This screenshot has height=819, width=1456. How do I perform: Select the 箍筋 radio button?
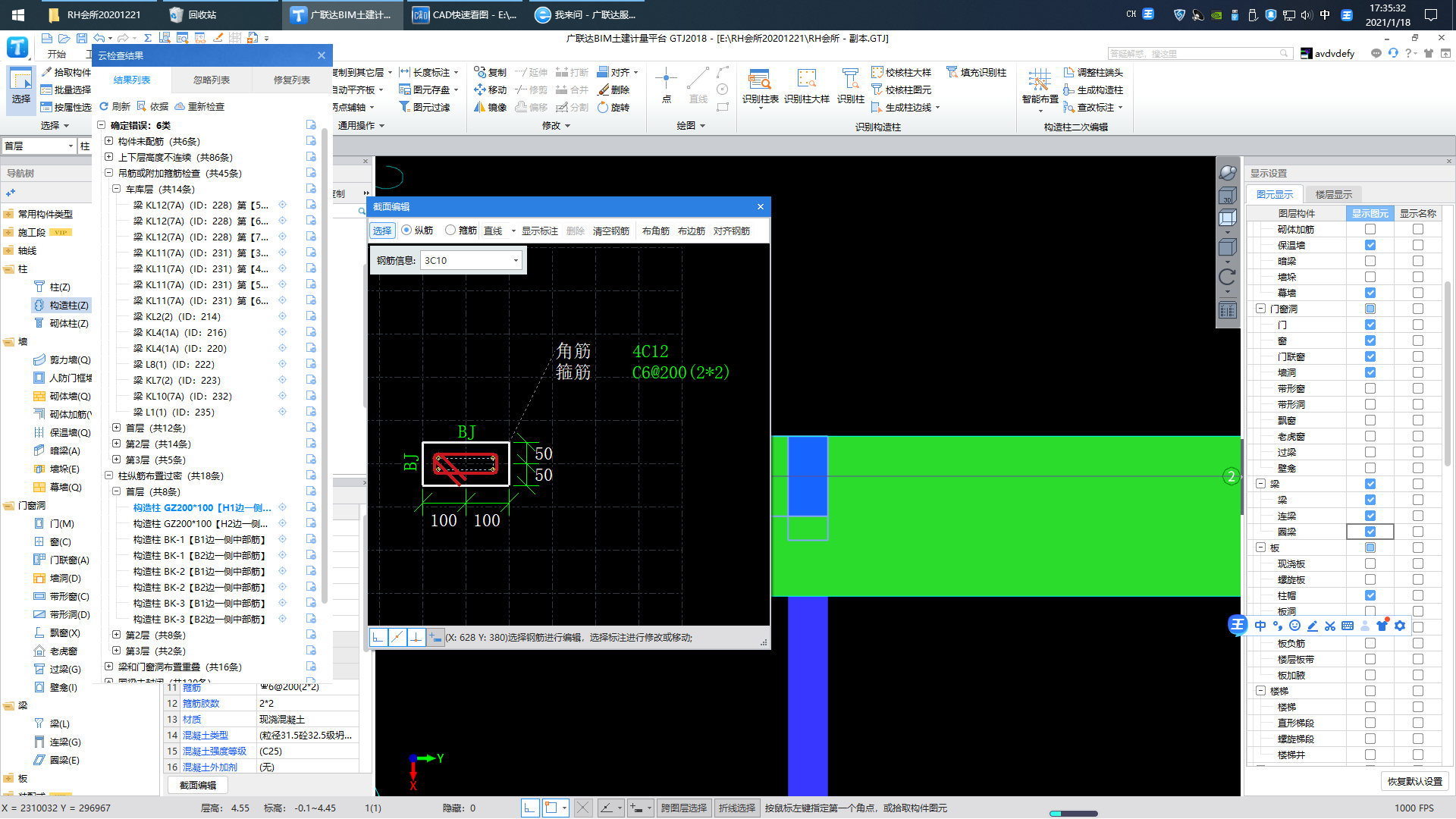450,230
